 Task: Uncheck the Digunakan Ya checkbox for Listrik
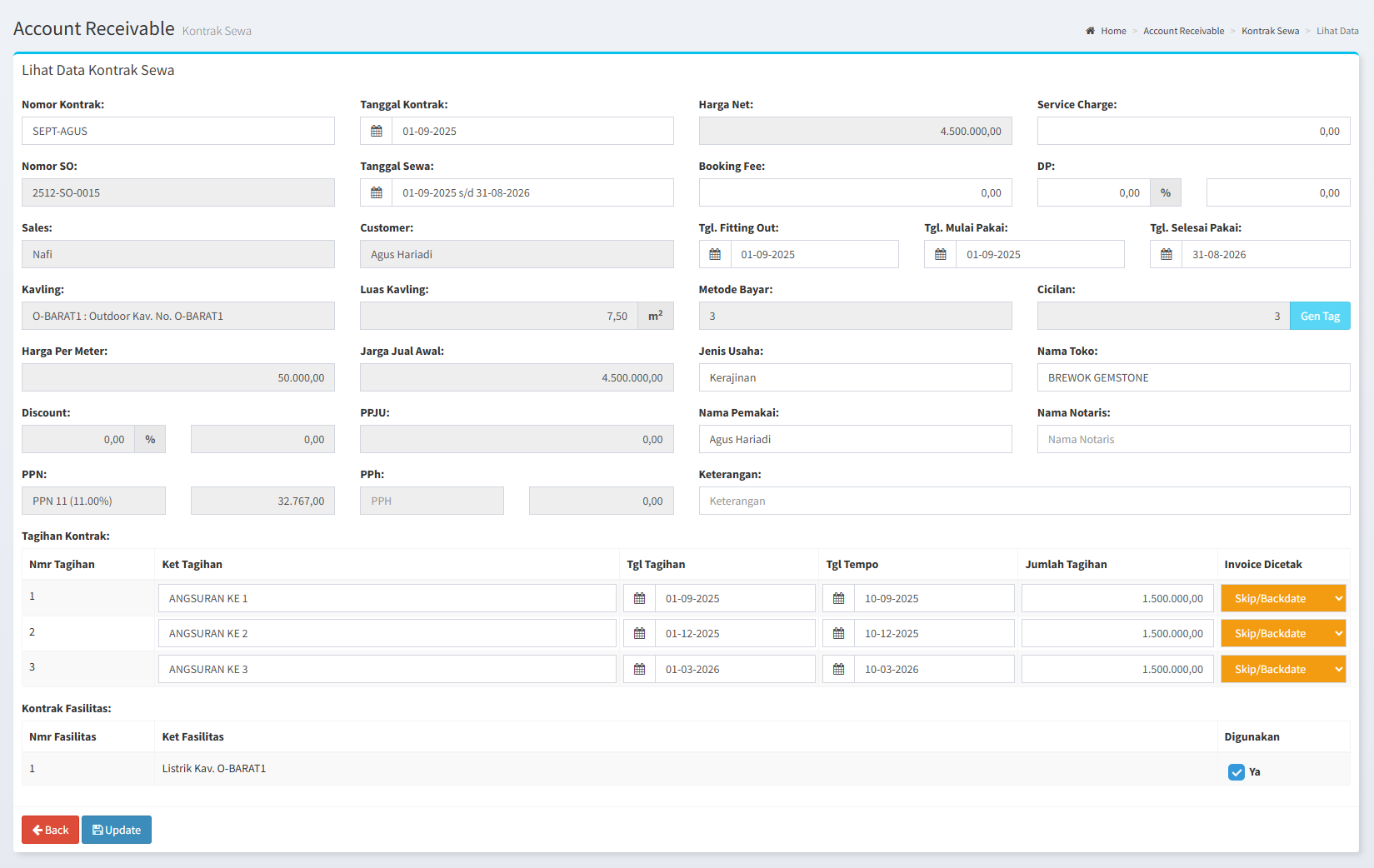click(x=1237, y=772)
